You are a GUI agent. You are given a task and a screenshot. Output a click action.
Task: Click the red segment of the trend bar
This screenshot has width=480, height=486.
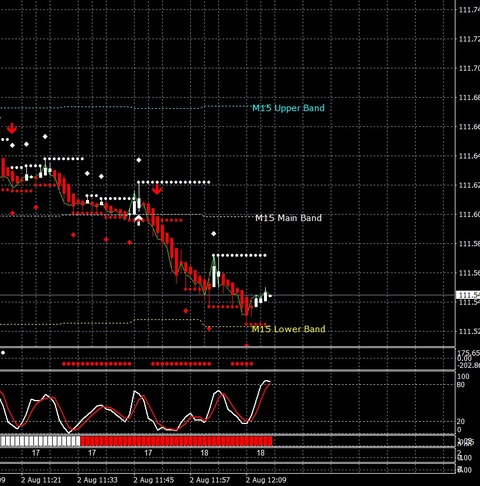coord(176,441)
